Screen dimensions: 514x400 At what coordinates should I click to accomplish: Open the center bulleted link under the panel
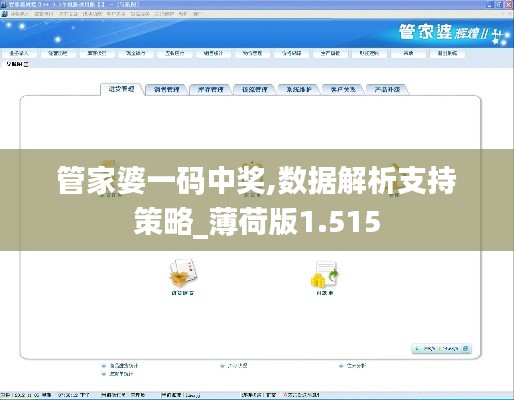point(234,366)
